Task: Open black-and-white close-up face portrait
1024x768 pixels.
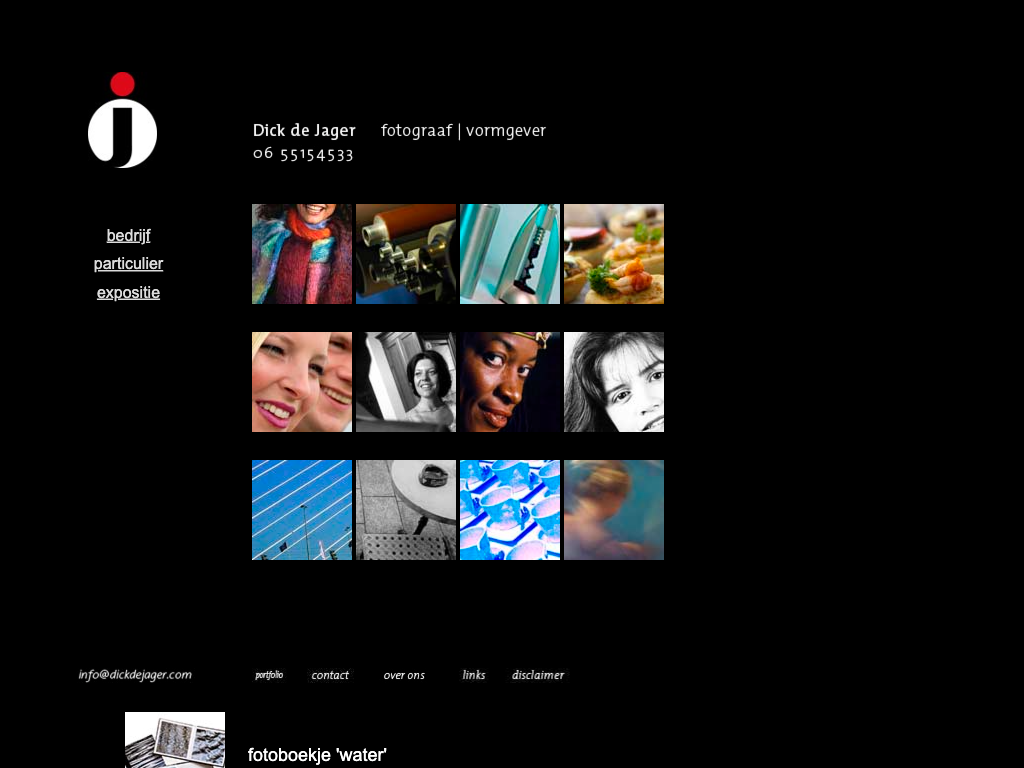Action: 614,382
